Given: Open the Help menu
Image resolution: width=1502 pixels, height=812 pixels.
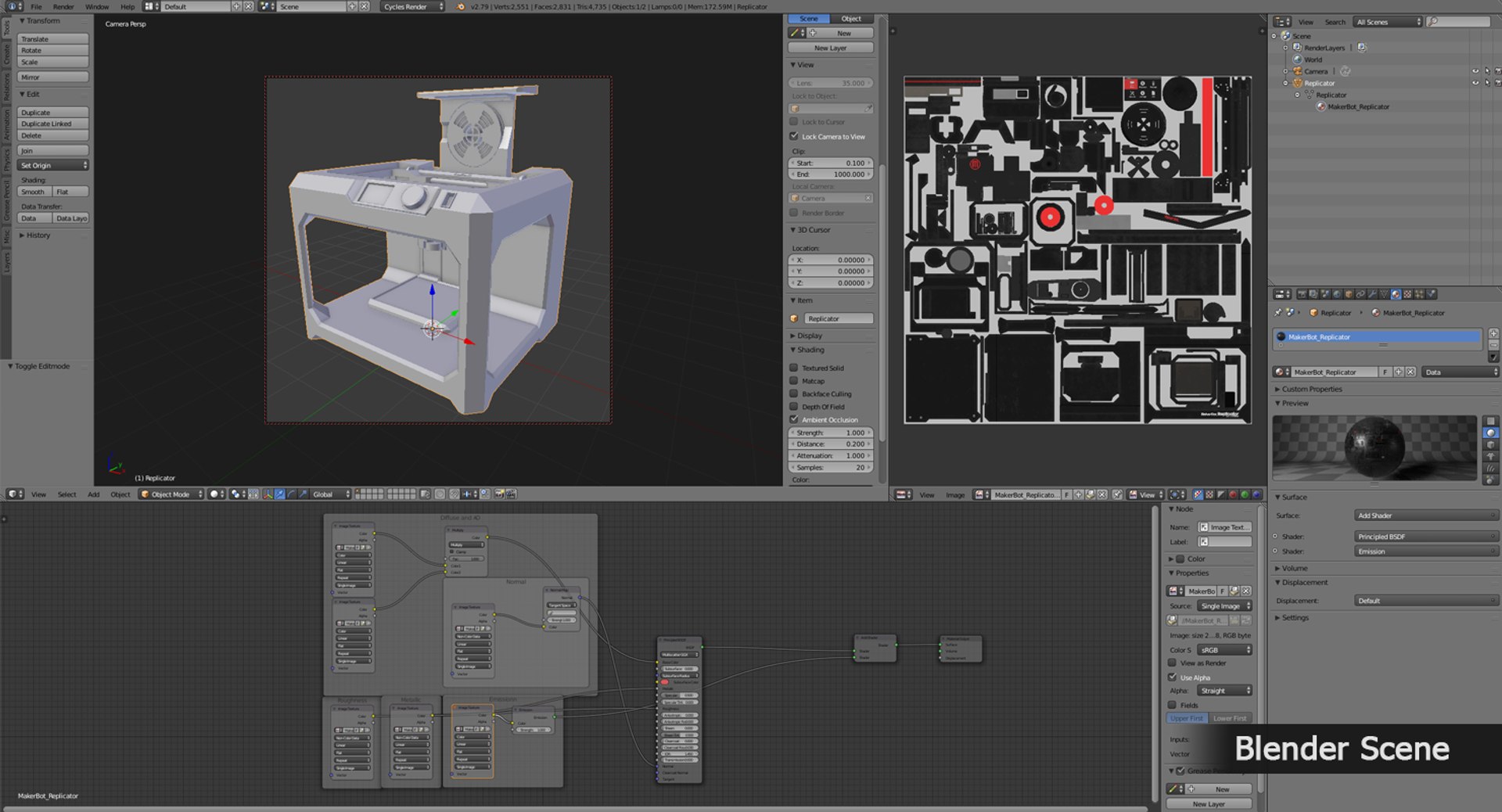Looking at the screenshot, I should [128, 6].
